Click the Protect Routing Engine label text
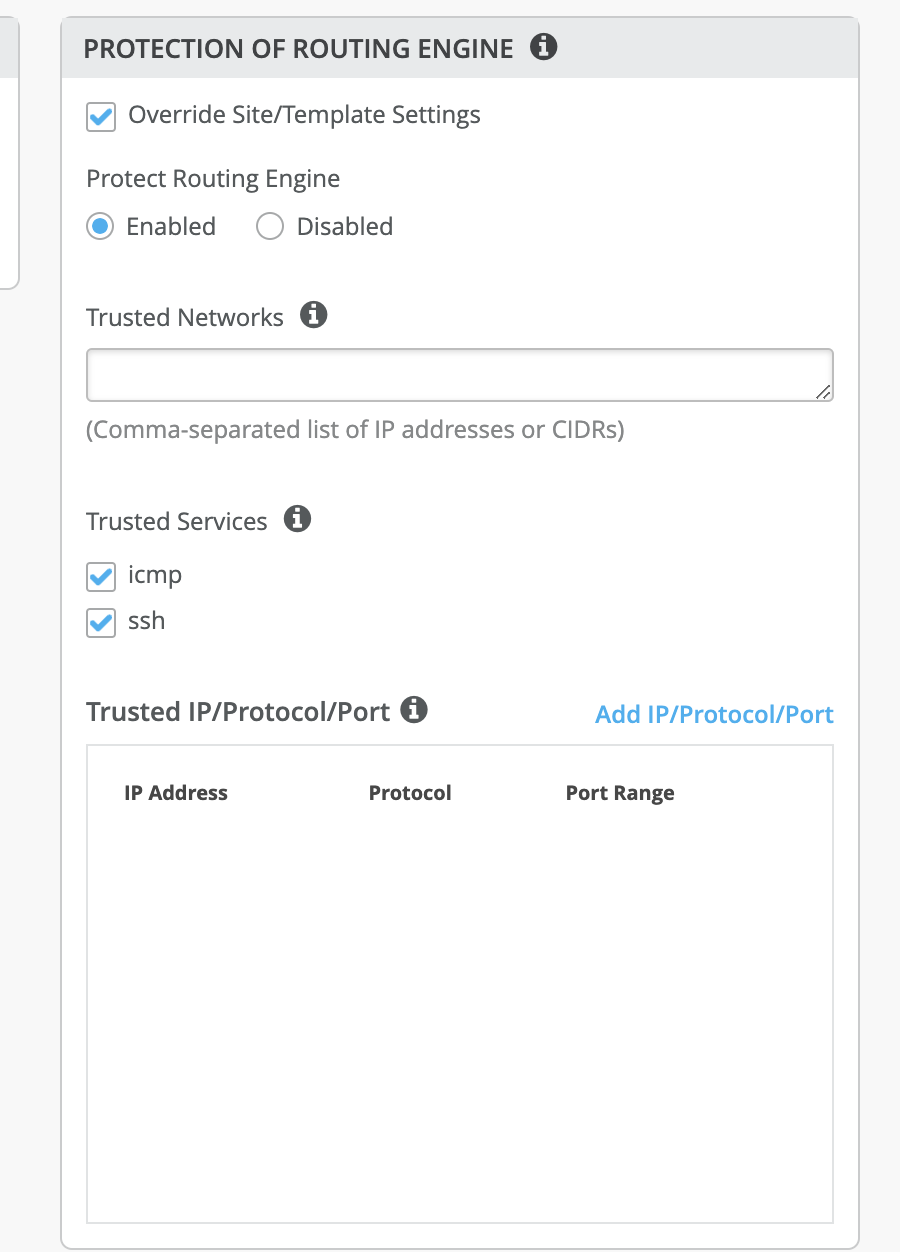The width and height of the screenshot is (900, 1252). [x=213, y=179]
